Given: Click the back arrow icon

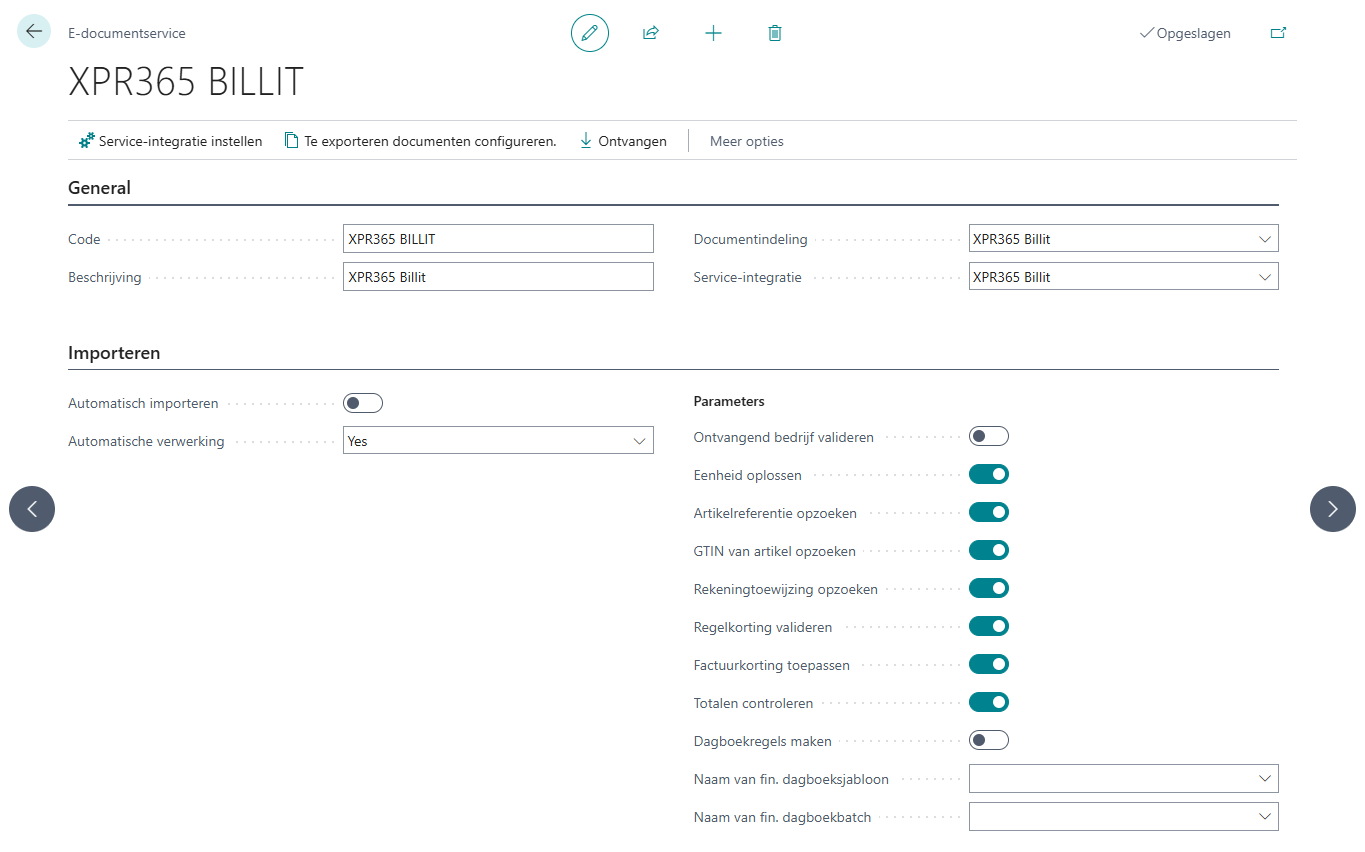Looking at the screenshot, I should pyautogui.click(x=34, y=32).
